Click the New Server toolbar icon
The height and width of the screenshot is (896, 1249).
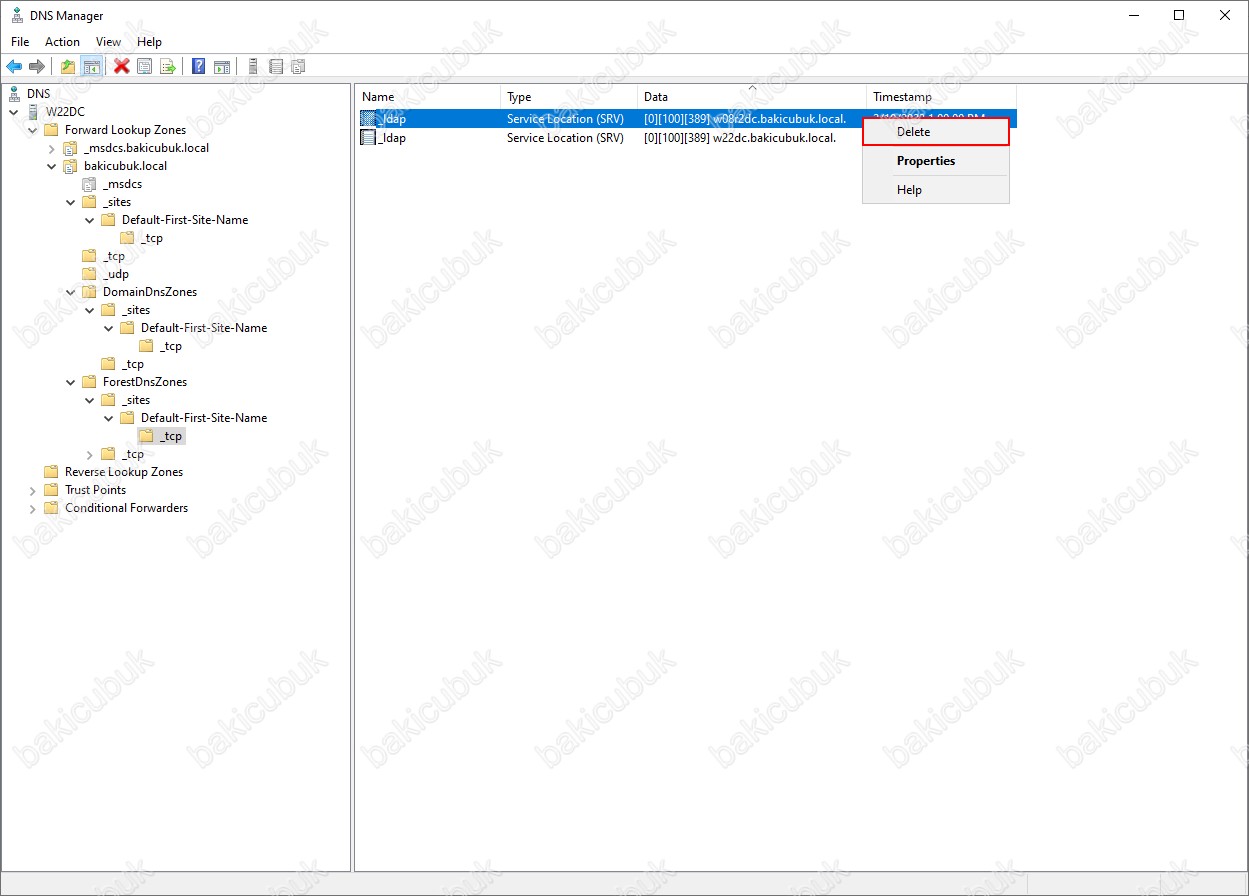point(253,67)
